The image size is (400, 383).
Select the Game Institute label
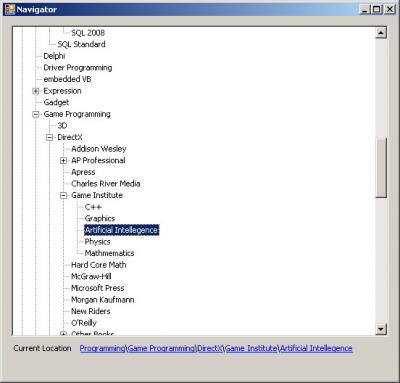(x=97, y=195)
